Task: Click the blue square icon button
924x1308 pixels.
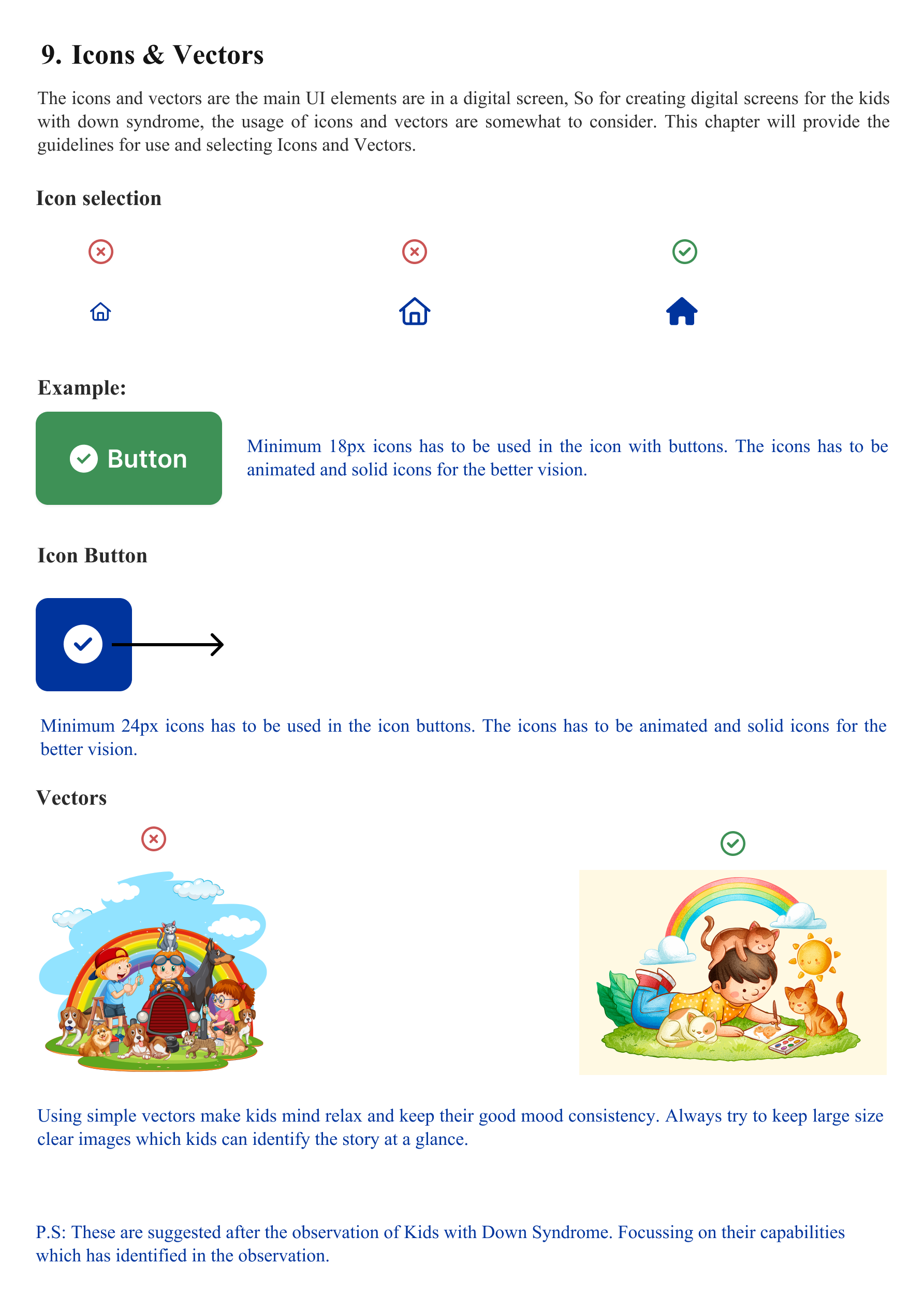Action: [84, 644]
